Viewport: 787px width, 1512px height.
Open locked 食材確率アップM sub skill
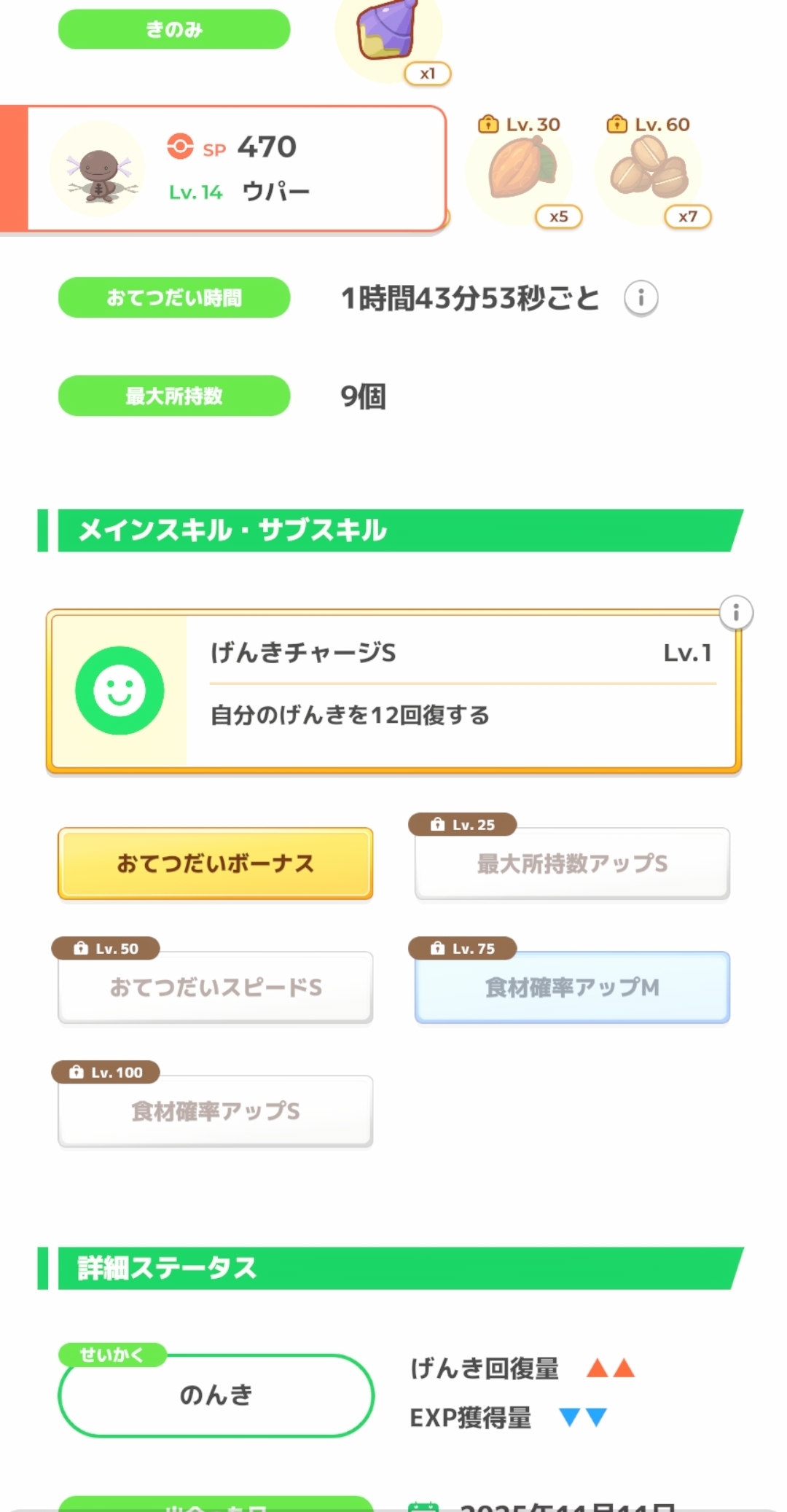point(572,987)
